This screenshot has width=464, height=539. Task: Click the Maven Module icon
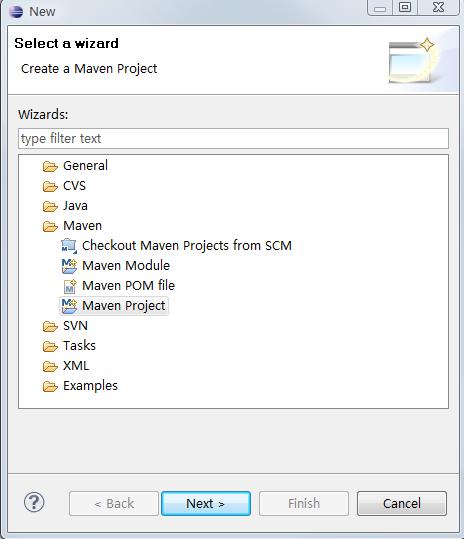point(69,266)
